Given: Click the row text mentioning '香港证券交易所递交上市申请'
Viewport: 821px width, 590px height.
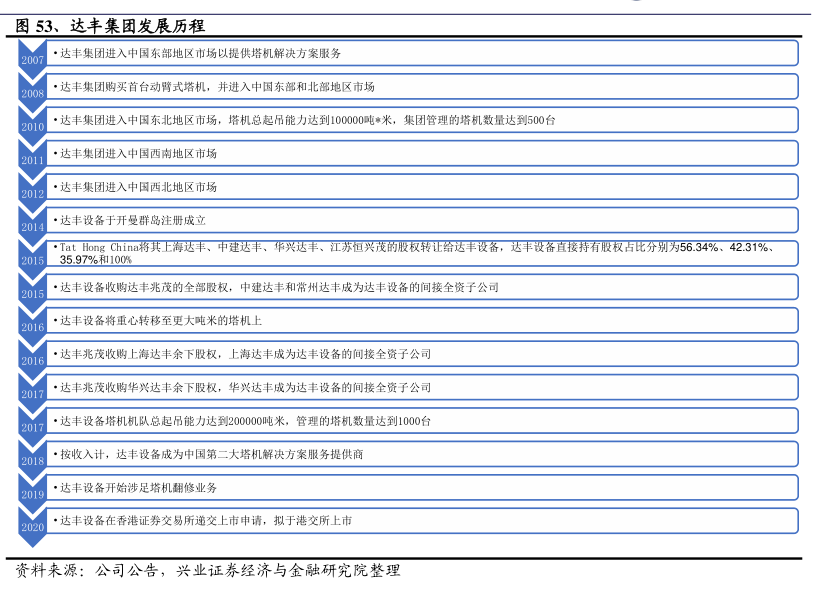Looking at the screenshot, I should point(206,521).
